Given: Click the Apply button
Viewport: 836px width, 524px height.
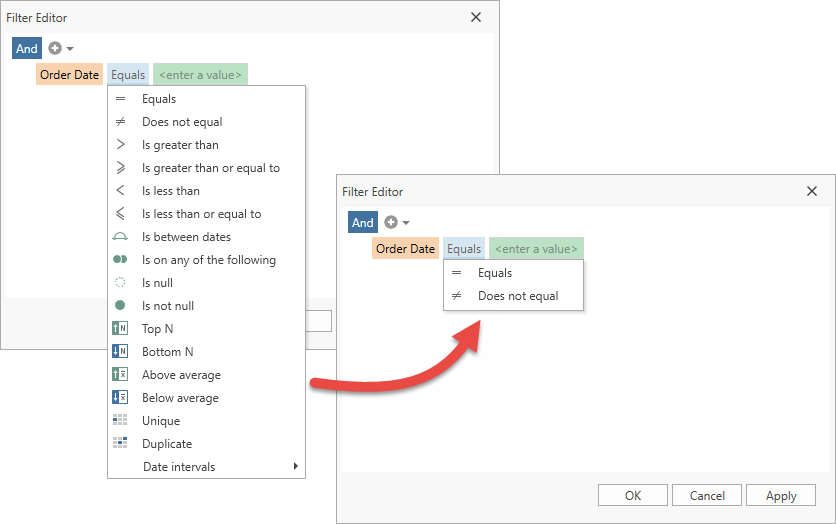Looking at the screenshot, I should click(781, 495).
